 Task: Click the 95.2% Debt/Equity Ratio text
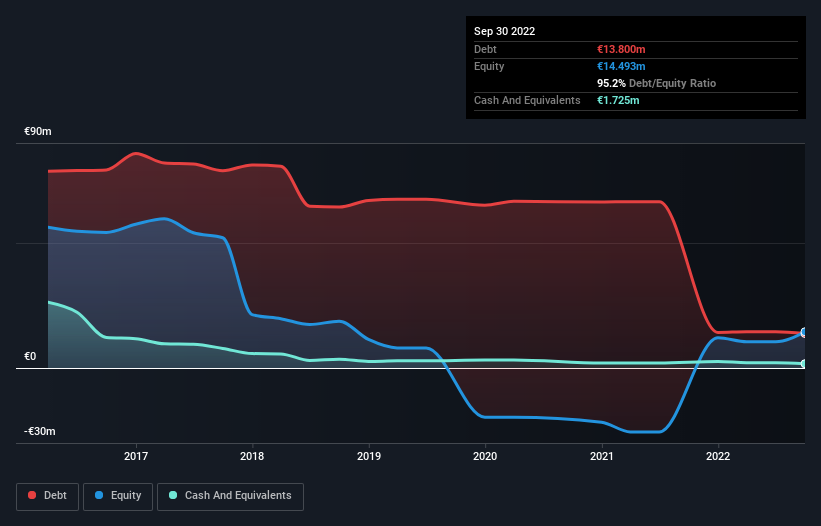tap(657, 83)
